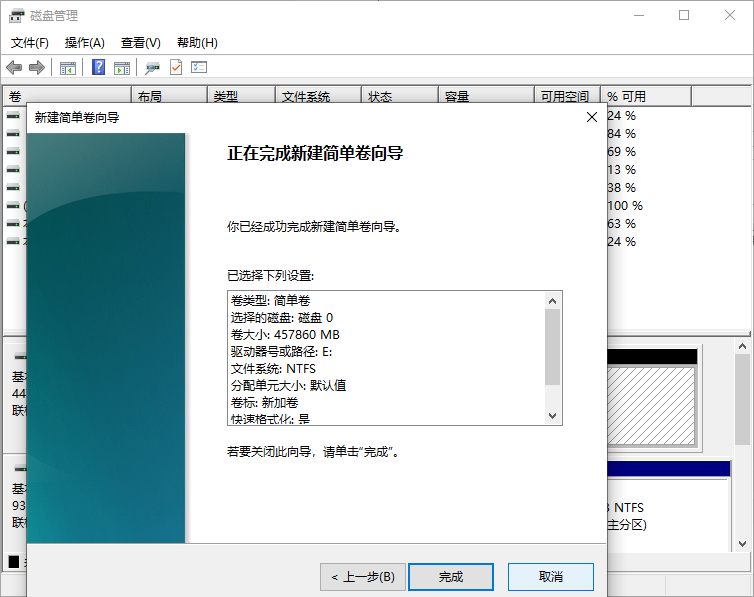Select the 文件系统: NTFS settings line
Image resolution: width=754 pixels, height=597 pixels.
pos(273,369)
